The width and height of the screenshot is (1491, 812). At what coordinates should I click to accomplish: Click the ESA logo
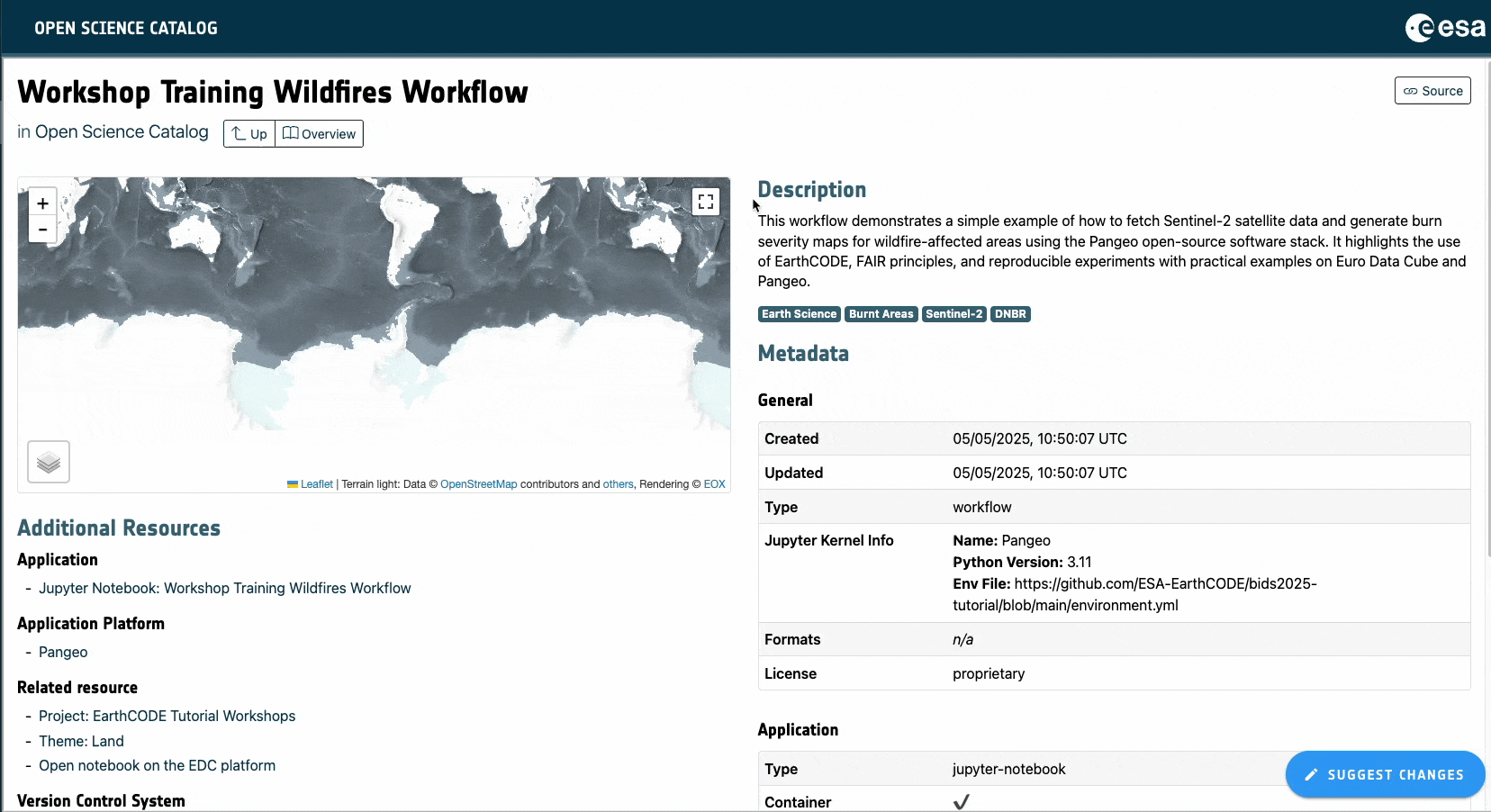[x=1445, y=28]
